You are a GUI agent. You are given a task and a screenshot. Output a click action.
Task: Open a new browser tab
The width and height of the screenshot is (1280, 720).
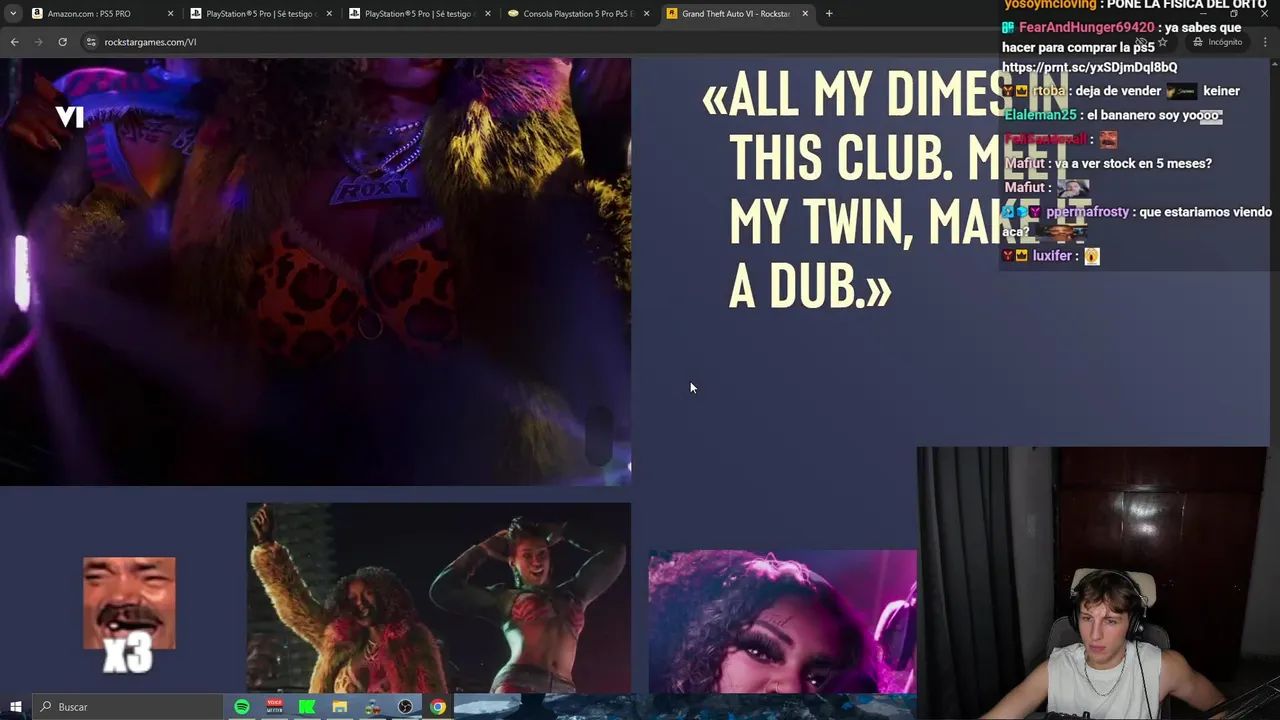click(x=828, y=14)
